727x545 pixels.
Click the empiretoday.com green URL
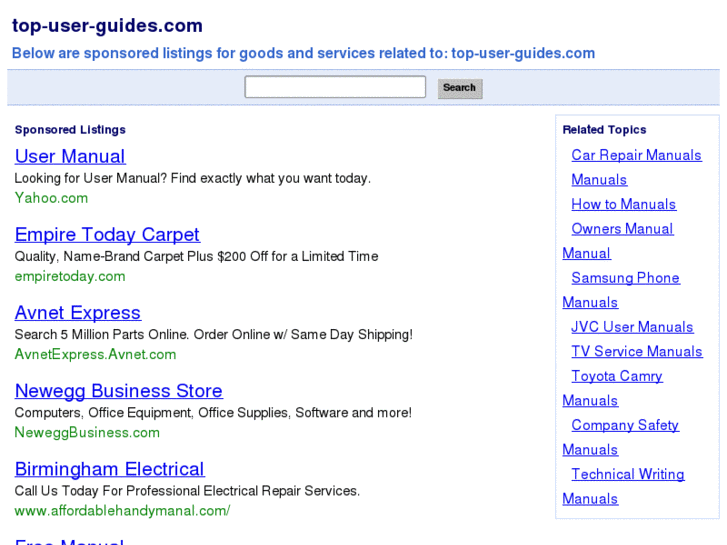70,276
